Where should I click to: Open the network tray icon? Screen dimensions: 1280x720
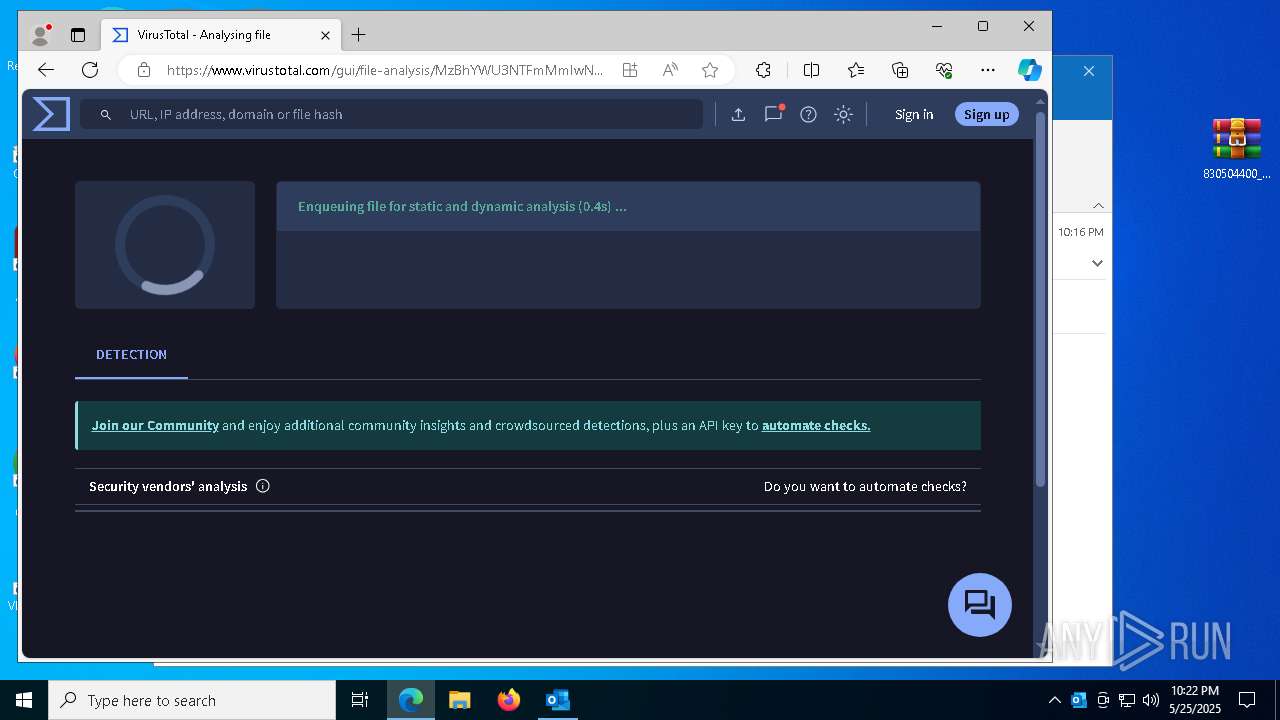click(1127, 700)
